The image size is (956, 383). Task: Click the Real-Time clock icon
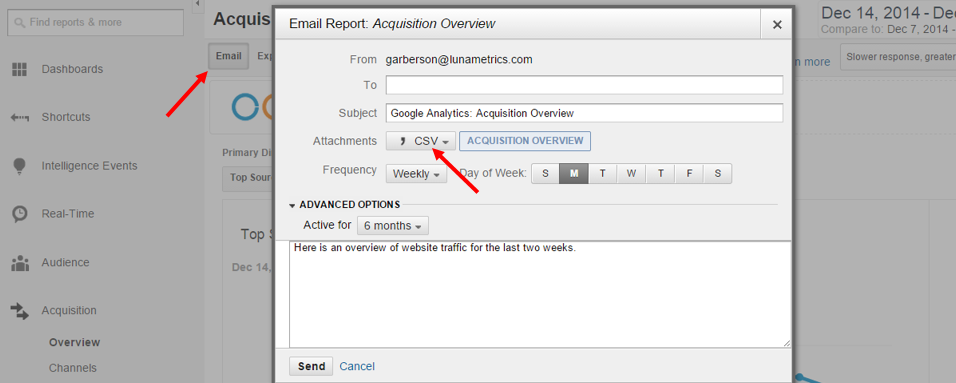click(20, 214)
